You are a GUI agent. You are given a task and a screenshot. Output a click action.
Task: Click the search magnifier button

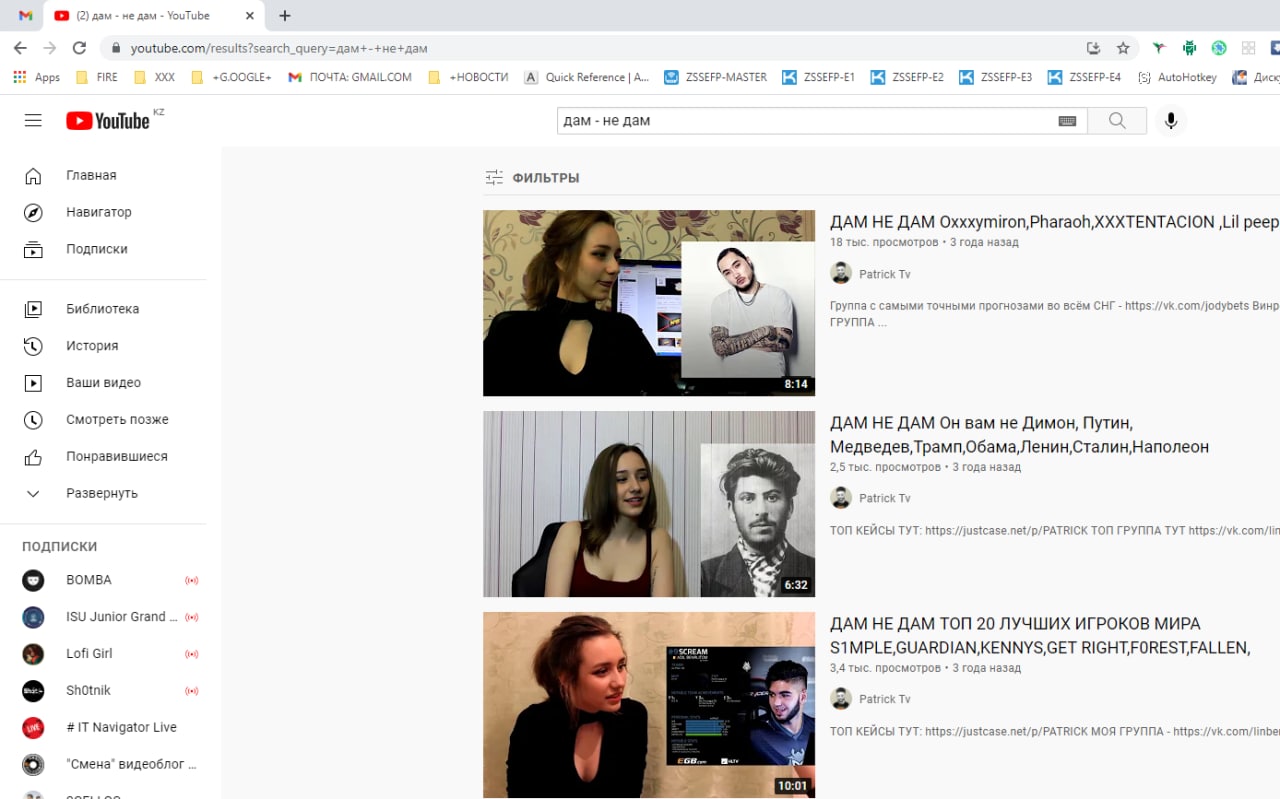tap(1117, 121)
